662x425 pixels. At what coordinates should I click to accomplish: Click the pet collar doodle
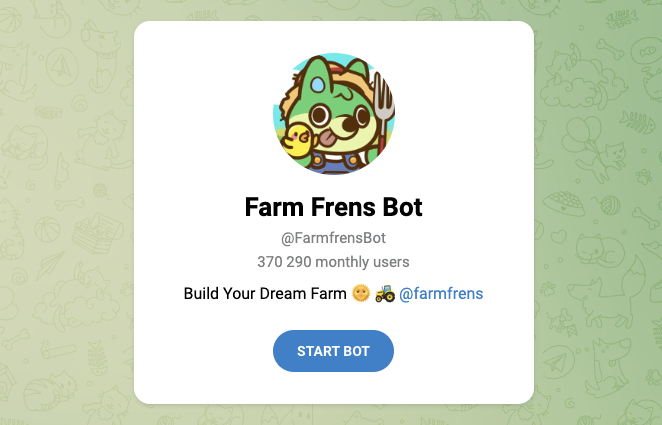click(48, 112)
